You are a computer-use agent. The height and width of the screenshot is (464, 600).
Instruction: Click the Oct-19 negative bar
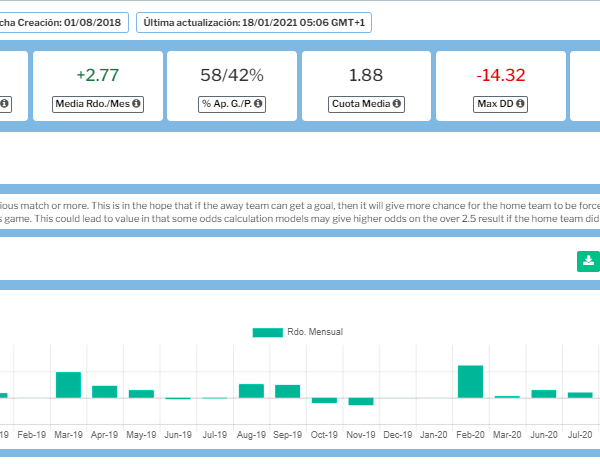(324, 401)
